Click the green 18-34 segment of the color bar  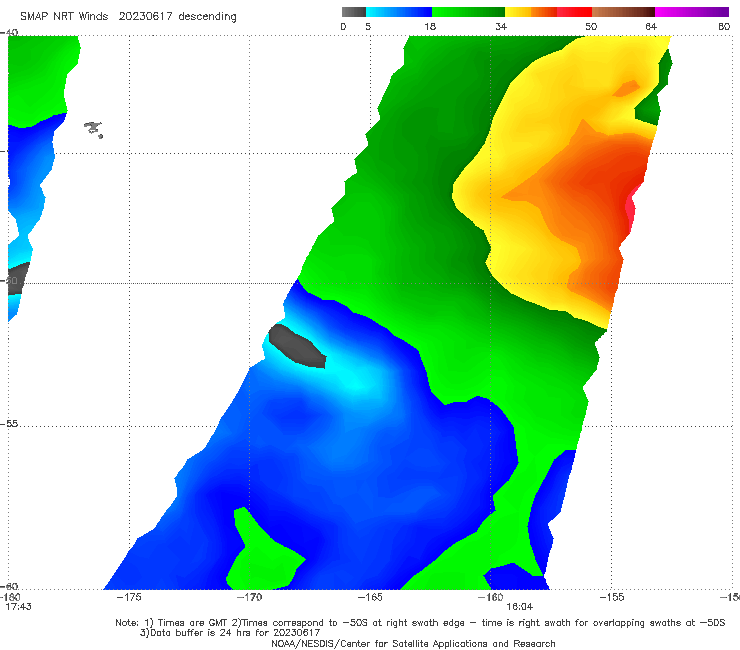pyautogui.click(x=468, y=12)
